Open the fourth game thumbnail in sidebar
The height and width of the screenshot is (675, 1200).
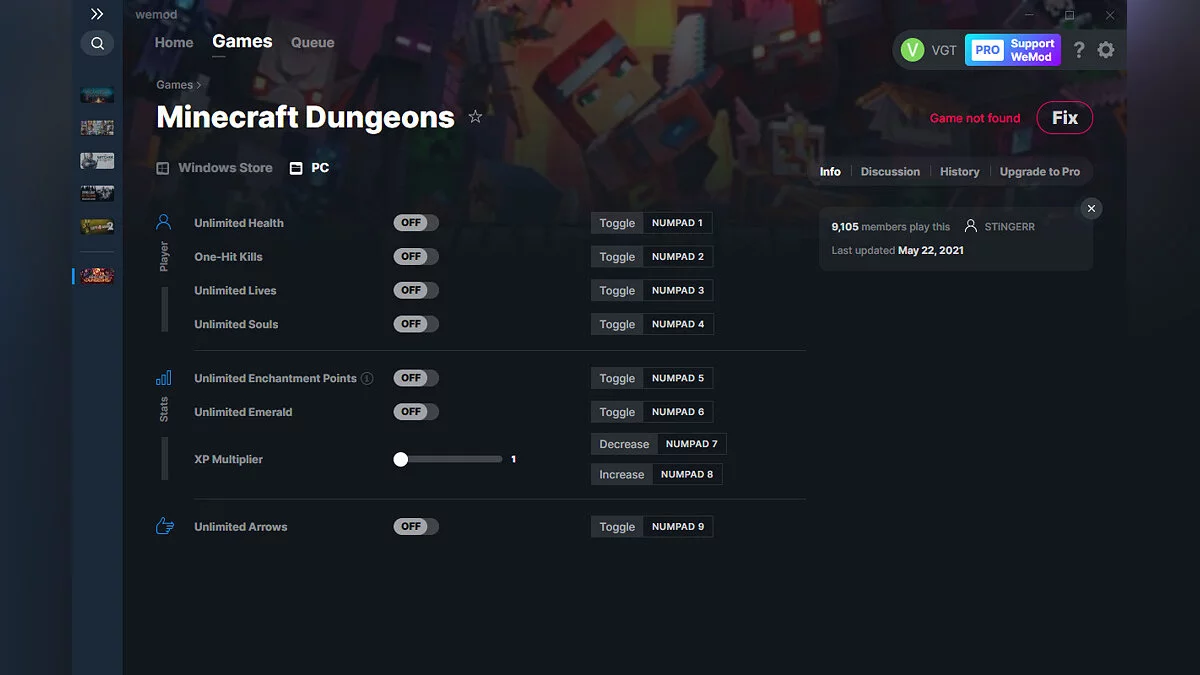pyautogui.click(x=97, y=194)
